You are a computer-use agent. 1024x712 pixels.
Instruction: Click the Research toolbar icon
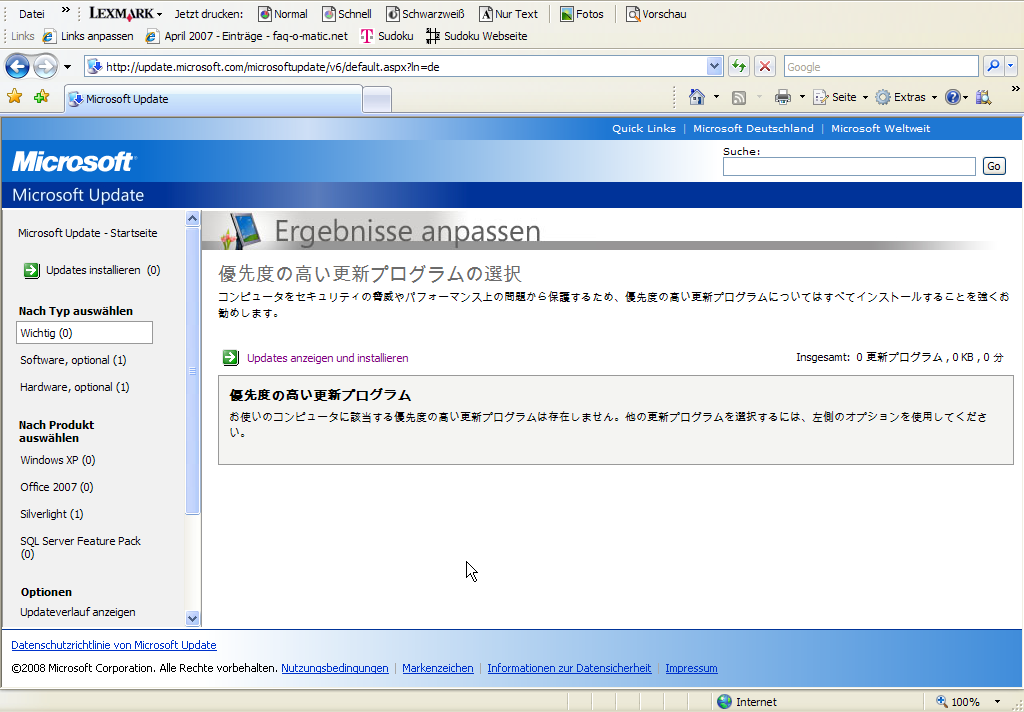(x=983, y=98)
